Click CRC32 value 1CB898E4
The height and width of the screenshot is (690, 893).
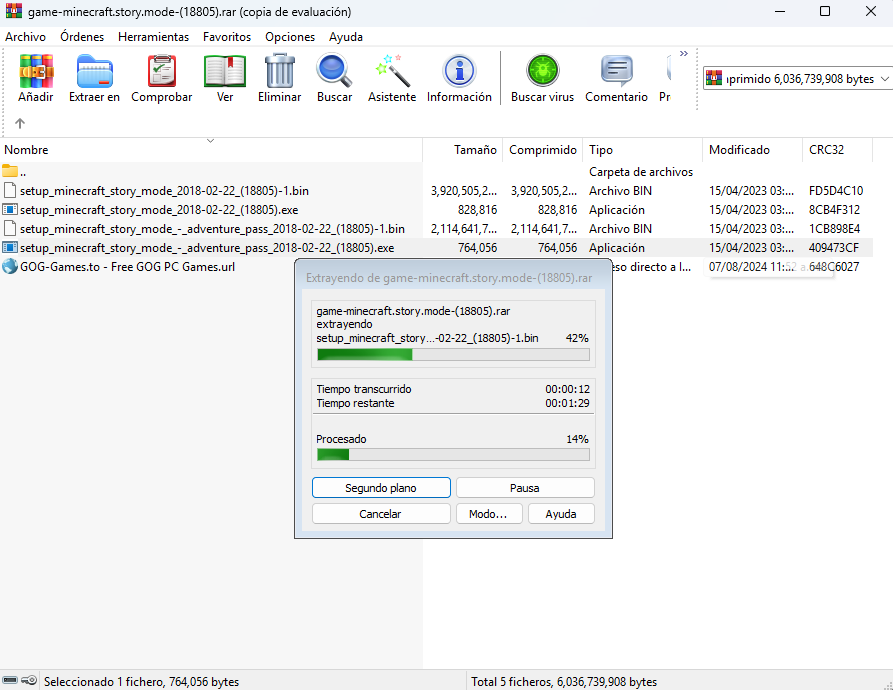834,229
